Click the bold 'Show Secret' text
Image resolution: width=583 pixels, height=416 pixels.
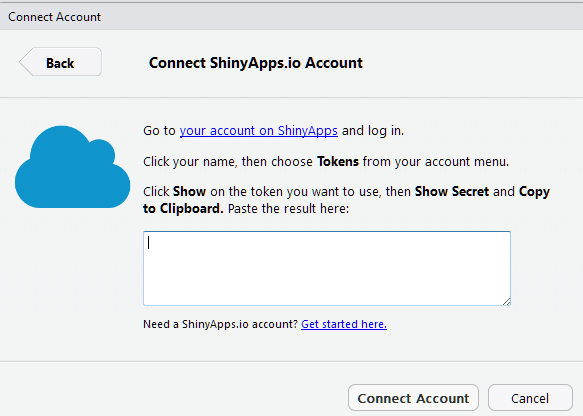[452, 191]
